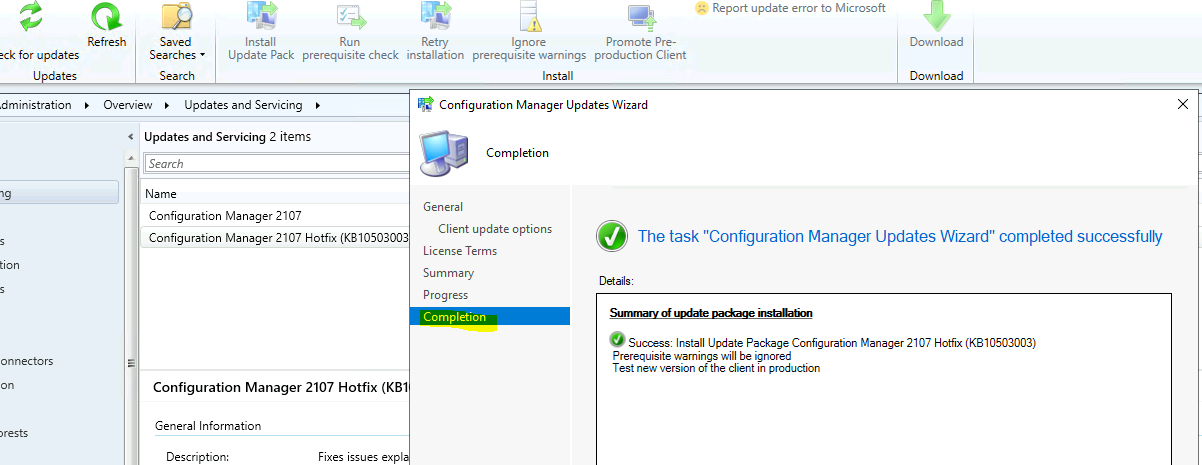Select the Configuration Manager 2107 row
Image resolution: width=1202 pixels, height=465 pixels.
click(x=275, y=215)
